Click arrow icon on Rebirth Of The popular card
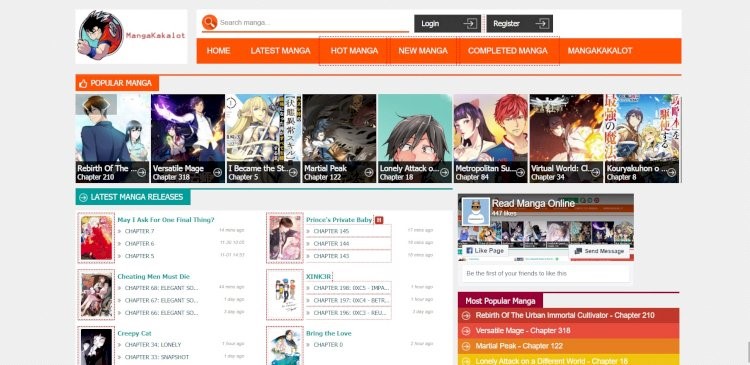This screenshot has width=750, height=365. click(x=142, y=172)
